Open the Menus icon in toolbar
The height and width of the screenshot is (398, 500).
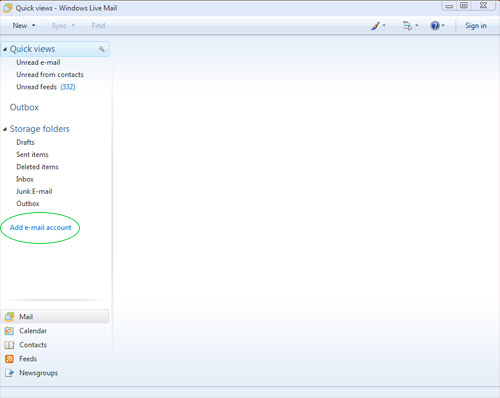click(407, 26)
